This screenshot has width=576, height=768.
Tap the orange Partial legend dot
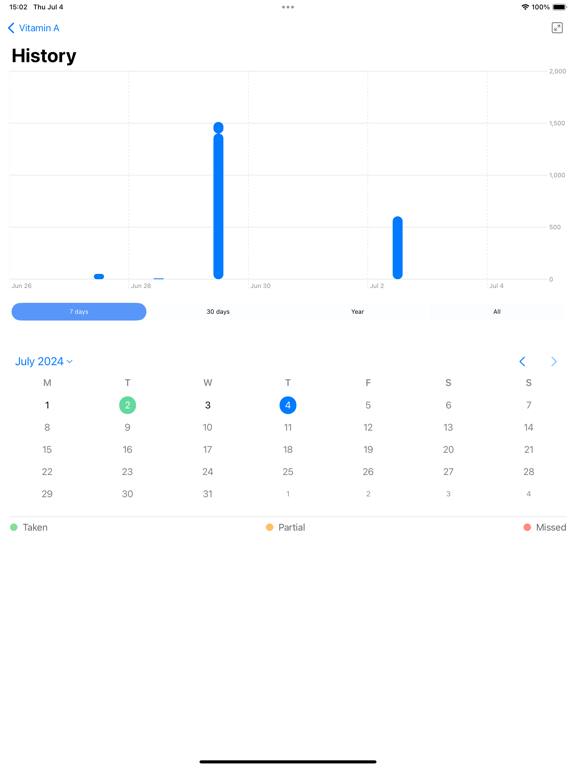(269, 528)
